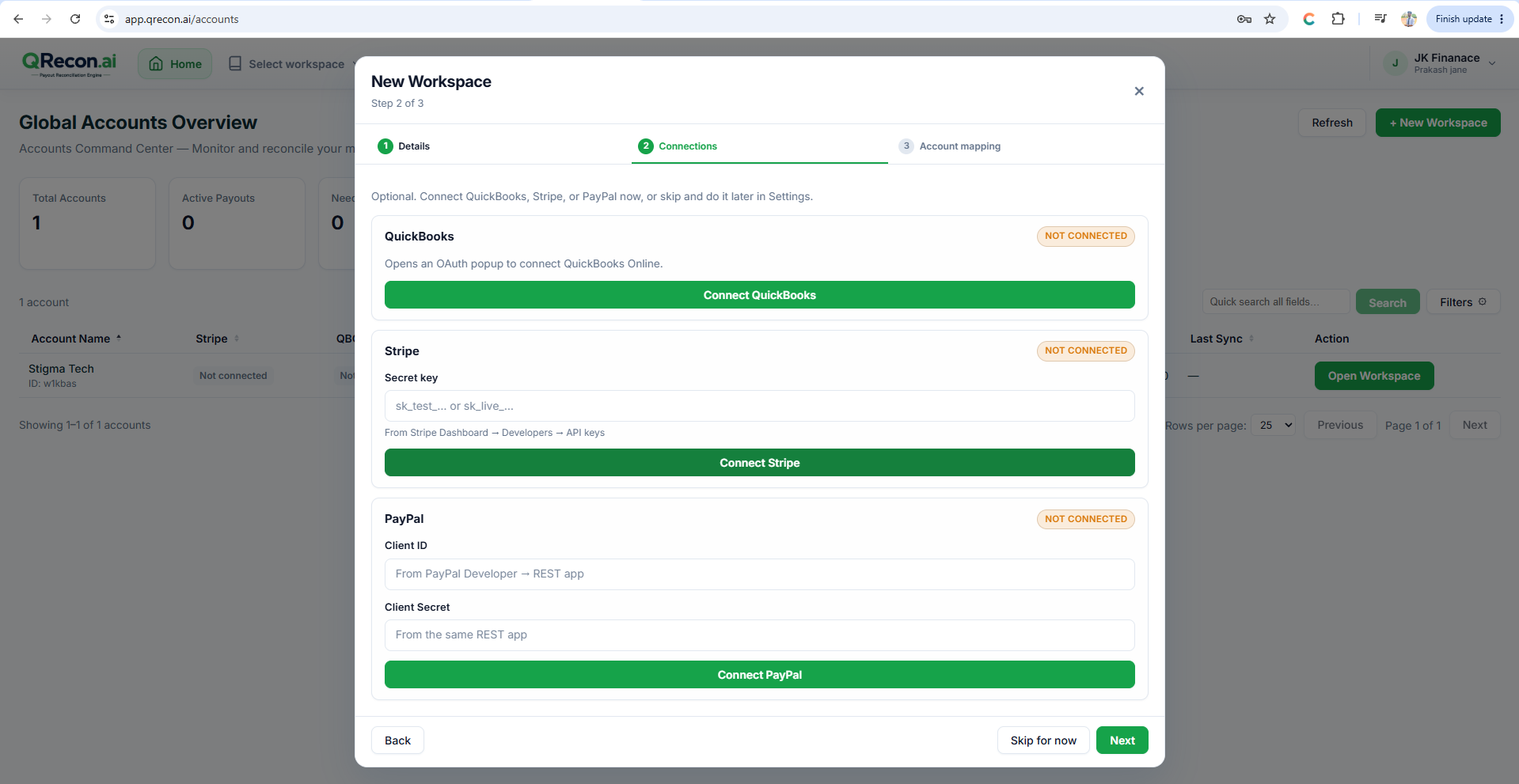This screenshot has width=1519, height=784.
Task: Click the Connect QuickBooks button
Action: tap(760, 295)
